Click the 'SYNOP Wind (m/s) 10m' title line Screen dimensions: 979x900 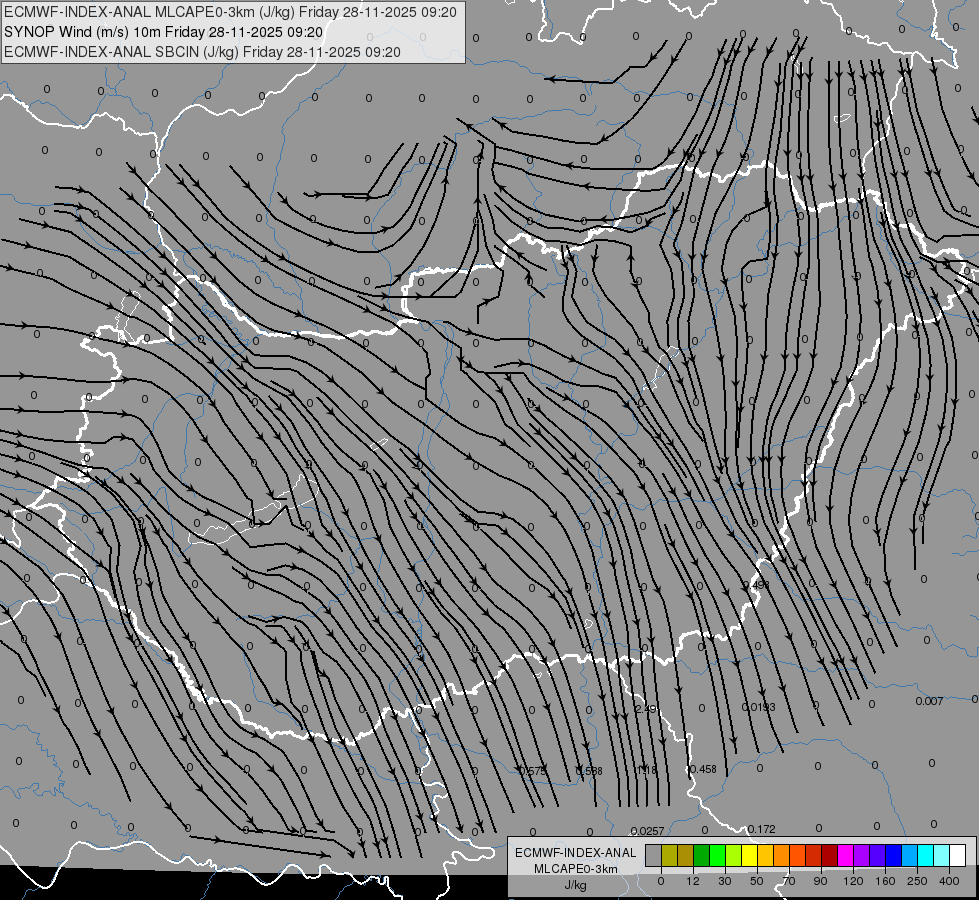pyautogui.click(x=164, y=32)
